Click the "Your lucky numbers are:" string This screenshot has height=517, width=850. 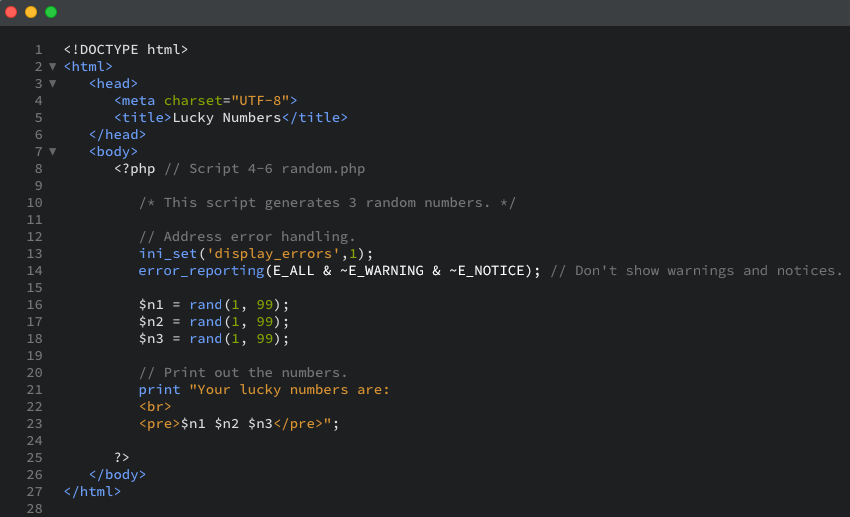pyautogui.click(x=289, y=390)
